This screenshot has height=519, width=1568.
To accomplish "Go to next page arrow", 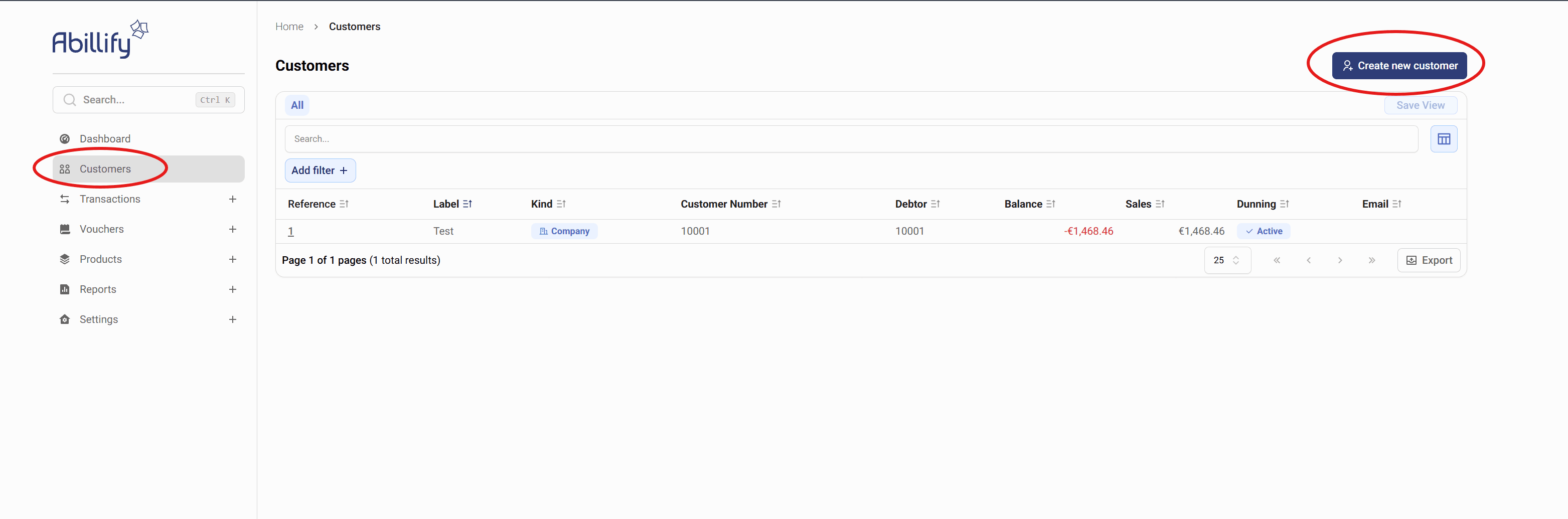I will (x=1340, y=260).
